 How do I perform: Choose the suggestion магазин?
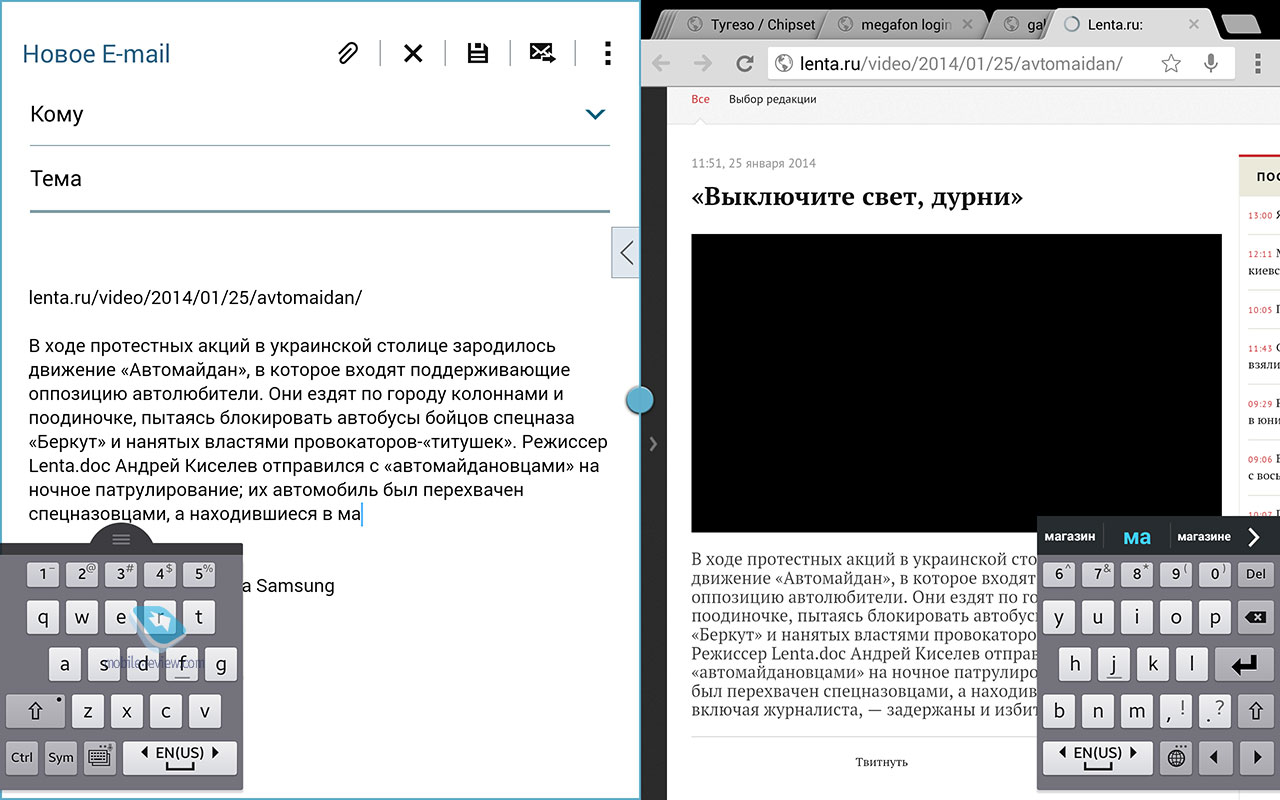pos(1070,537)
